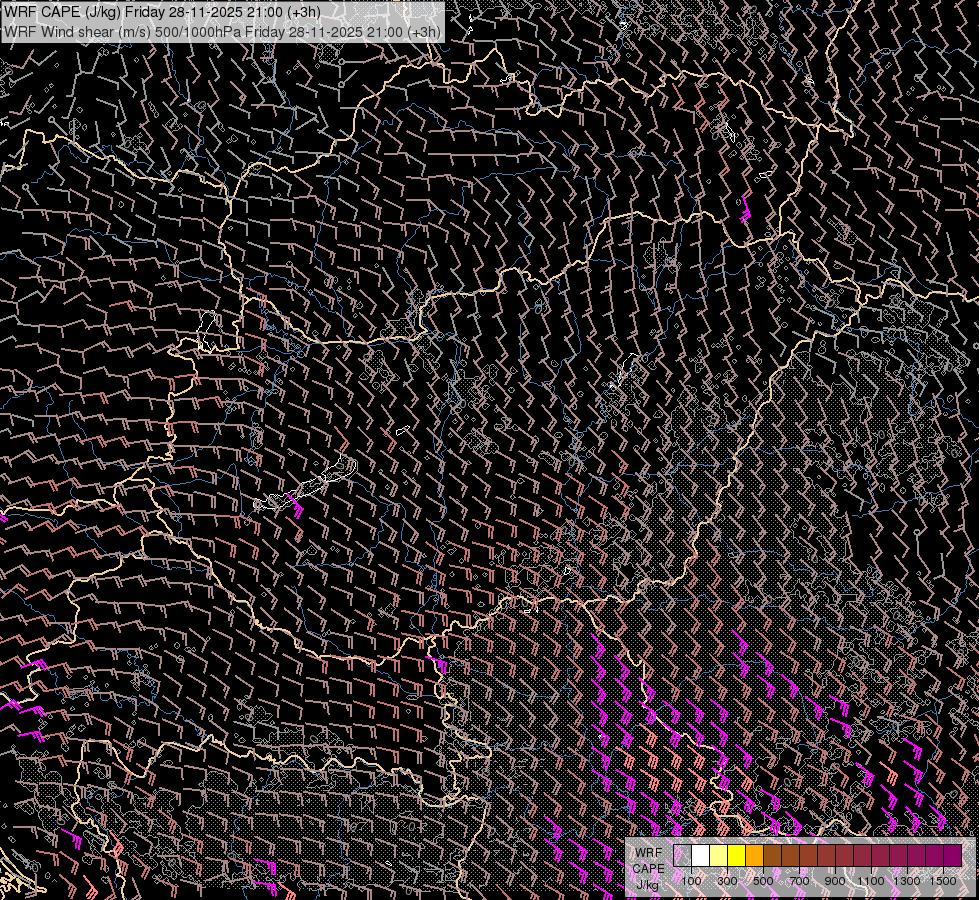This screenshot has width=979, height=900.
Task: Click the 1100 legend tick label
Action: (871, 881)
